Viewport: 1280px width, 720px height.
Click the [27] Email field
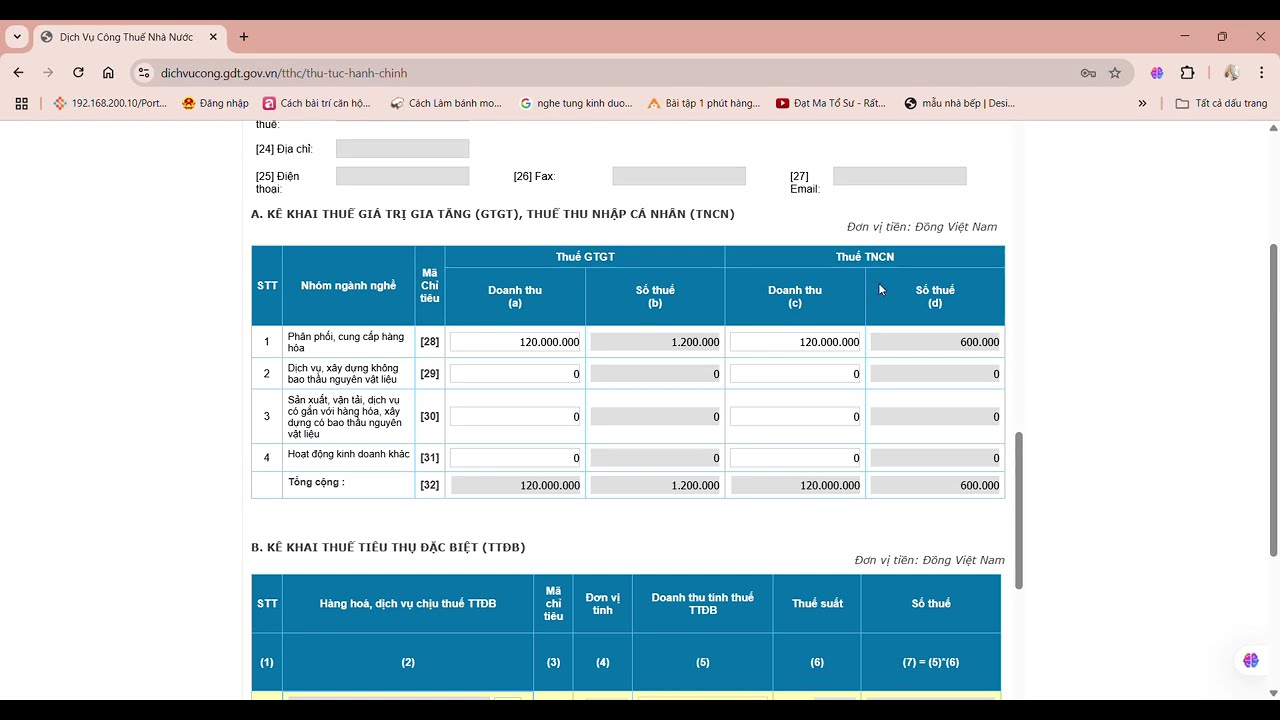tap(900, 176)
